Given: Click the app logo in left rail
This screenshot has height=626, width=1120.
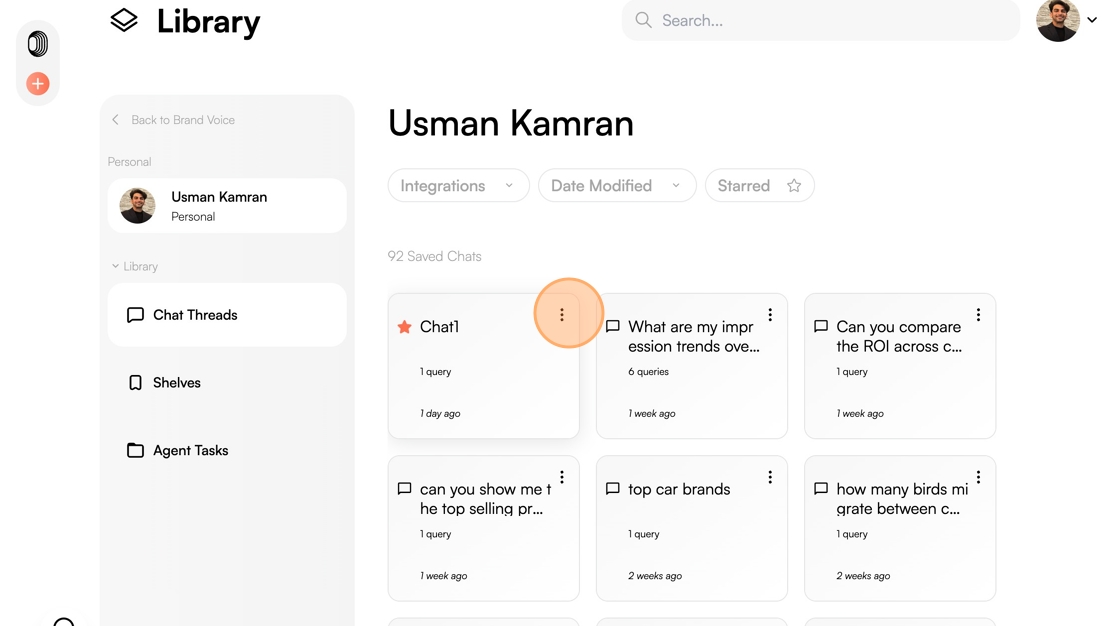Looking at the screenshot, I should point(38,44).
